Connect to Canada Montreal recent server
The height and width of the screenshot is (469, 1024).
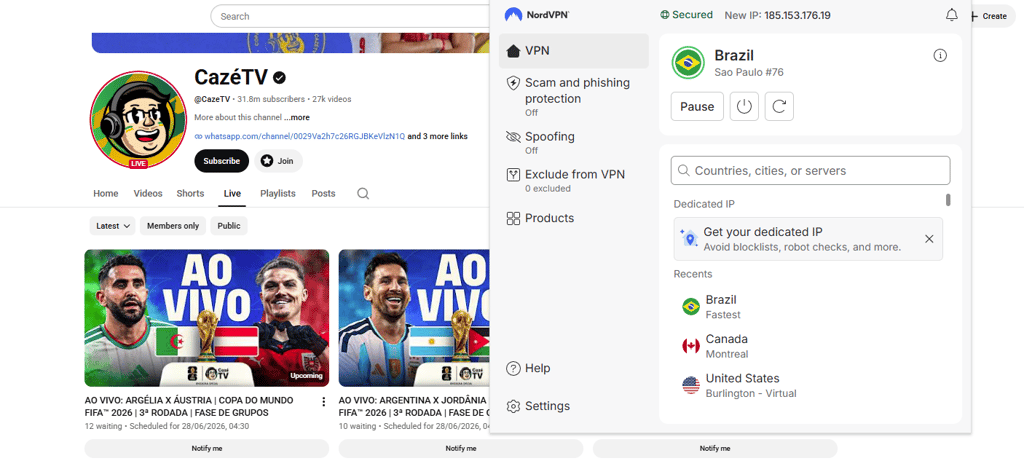[810, 346]
